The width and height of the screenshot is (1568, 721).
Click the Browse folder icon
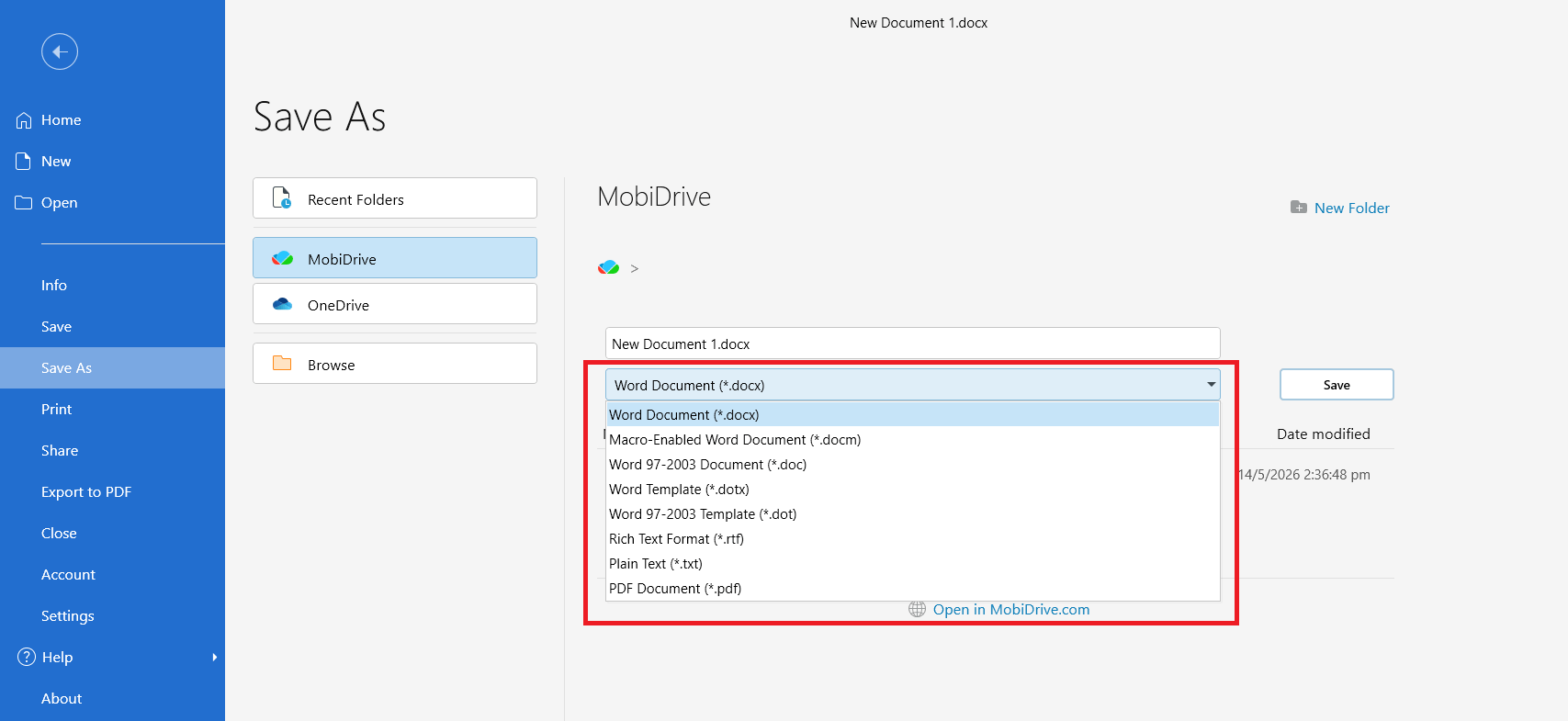click(x=282, y=364)
